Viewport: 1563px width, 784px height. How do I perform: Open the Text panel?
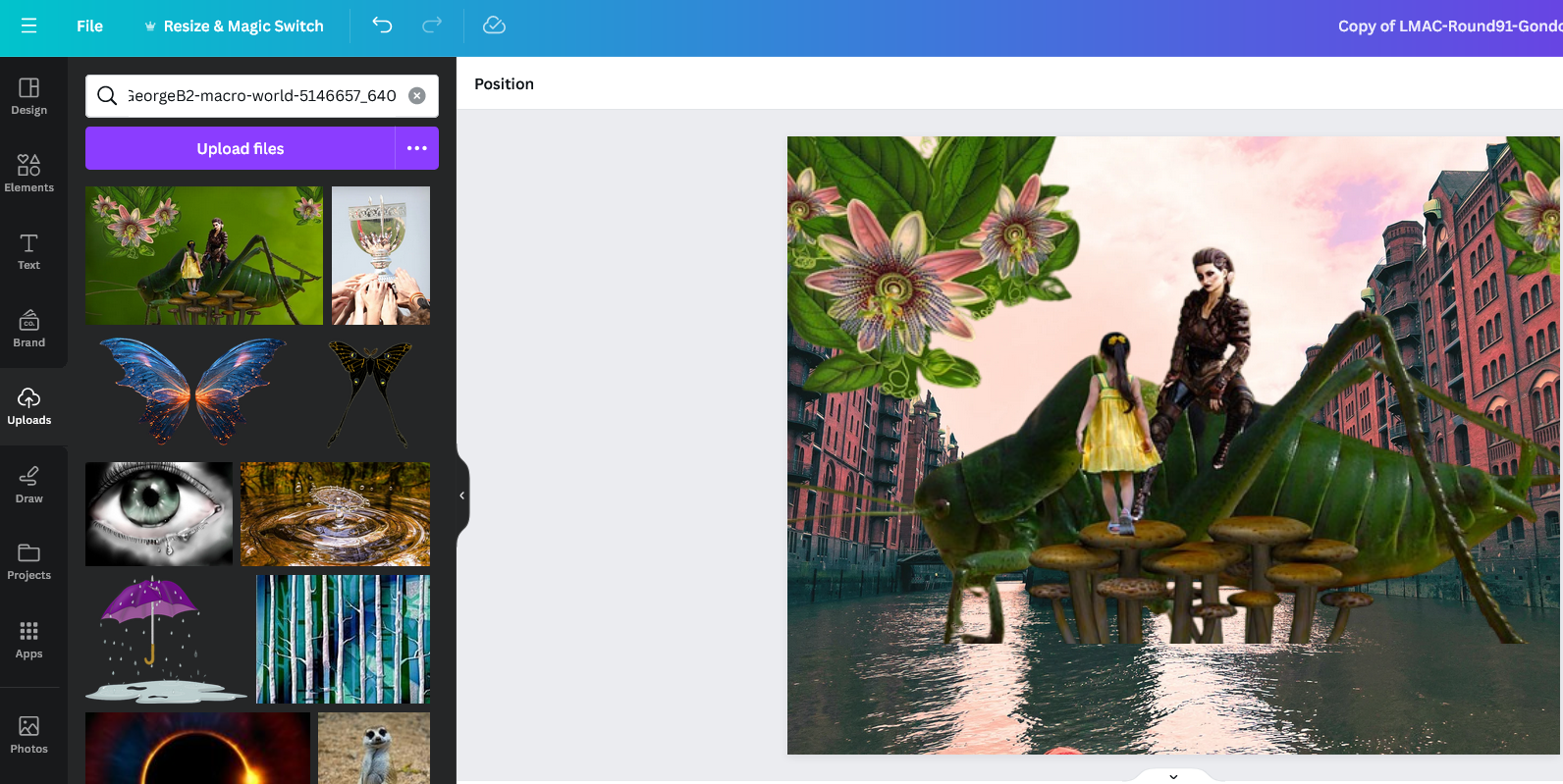[29, 251]
